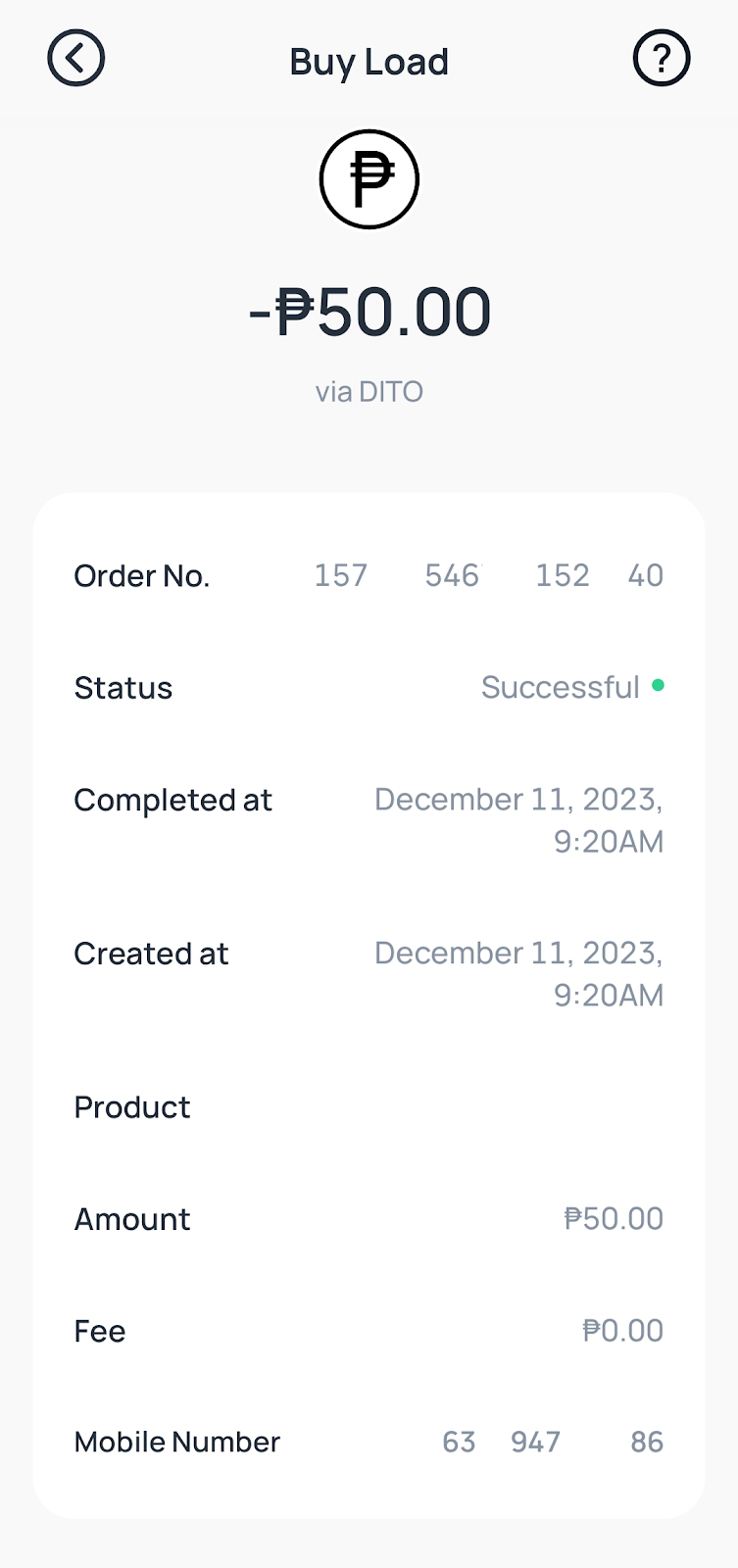Screen dimensions: 738x1568
Task: Tap the -₱50.00 total amount
Action: pos(369,313)
